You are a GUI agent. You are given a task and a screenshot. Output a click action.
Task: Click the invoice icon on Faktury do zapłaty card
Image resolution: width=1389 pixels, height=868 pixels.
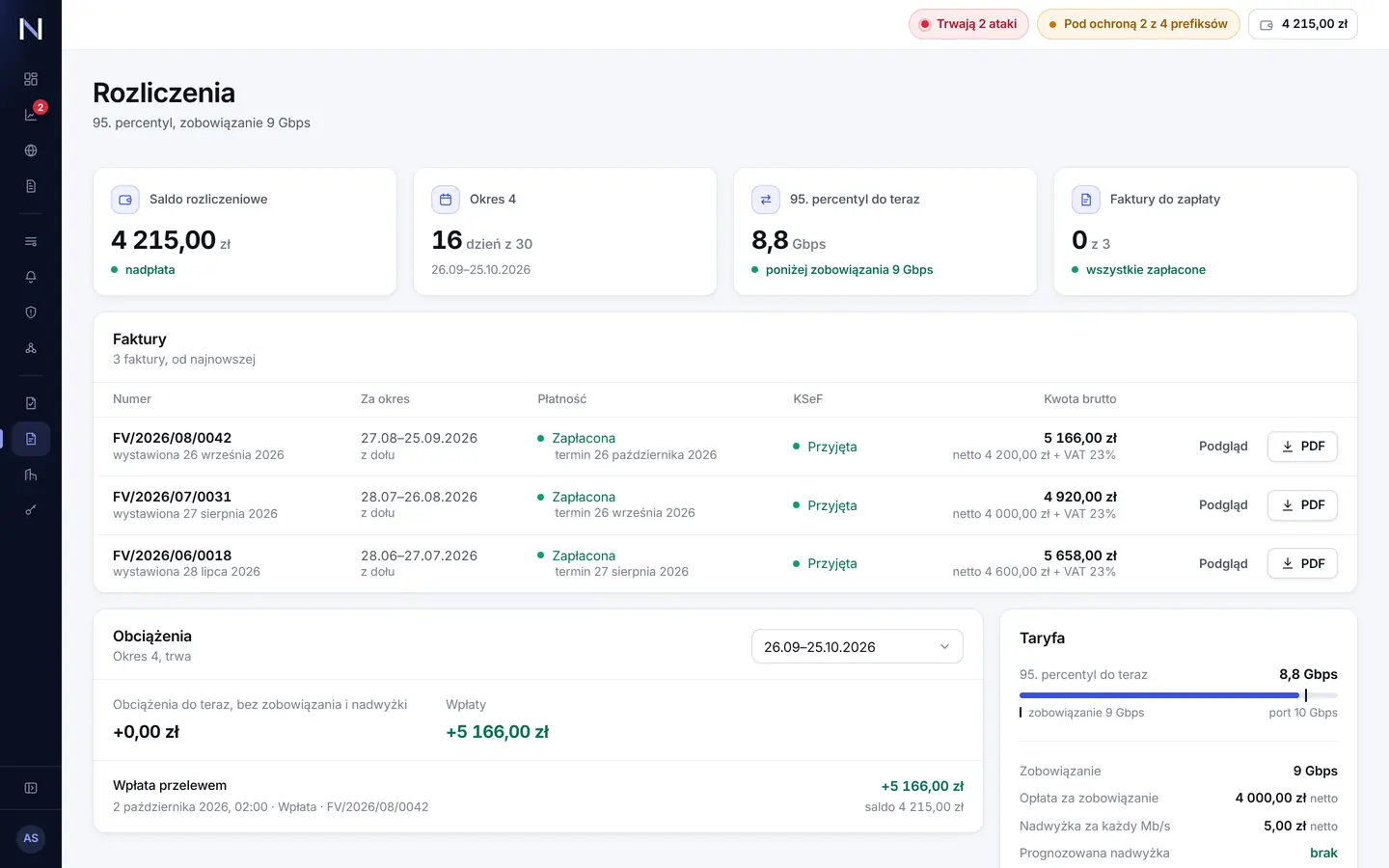point(1086,200)
